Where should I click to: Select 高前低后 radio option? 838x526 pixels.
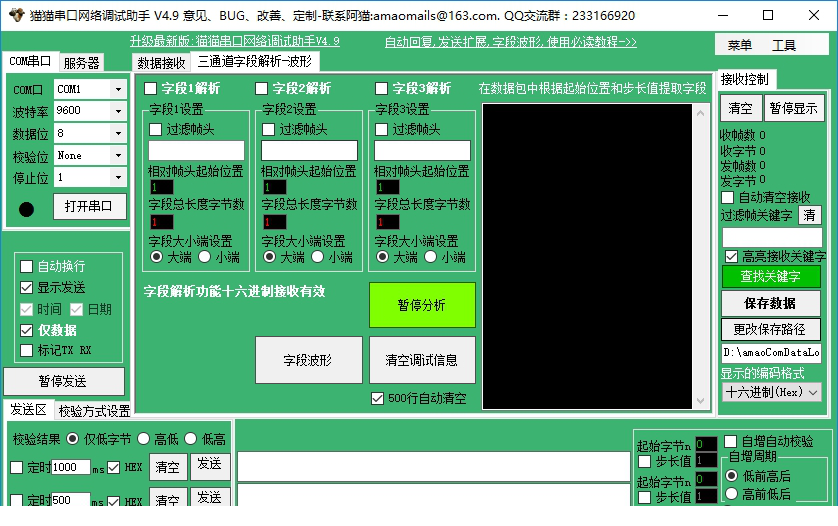[x=731, y=494]
